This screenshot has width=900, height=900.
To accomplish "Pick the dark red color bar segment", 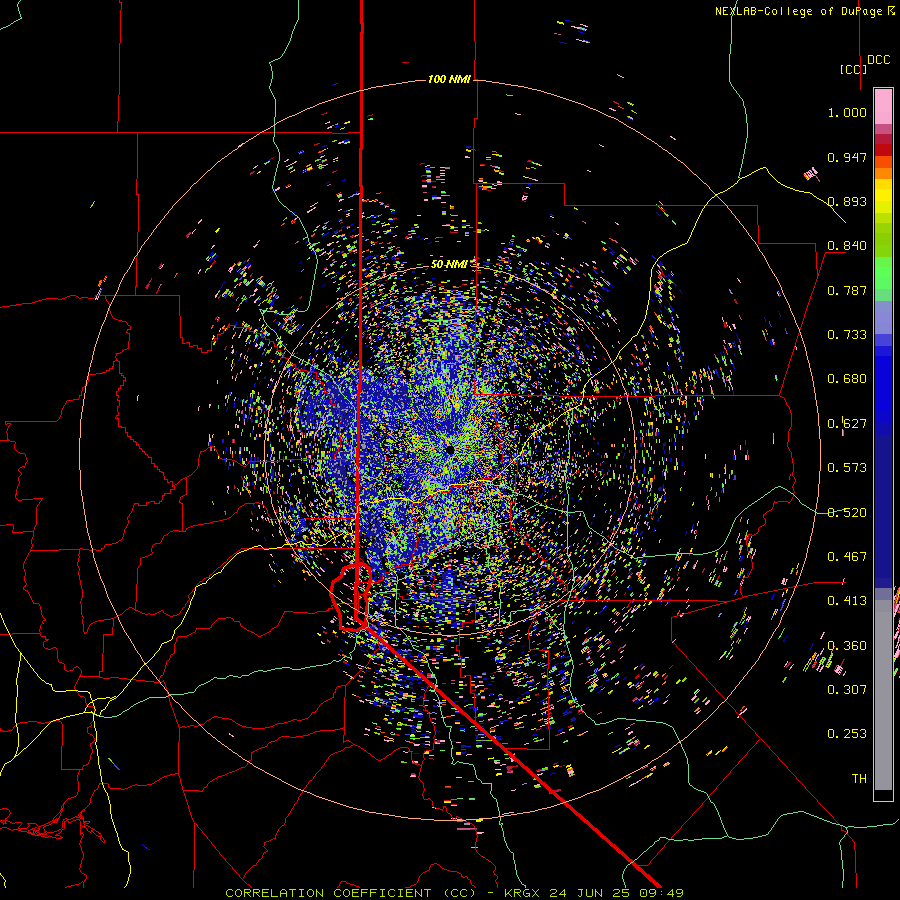I will (x=883, y=149).
